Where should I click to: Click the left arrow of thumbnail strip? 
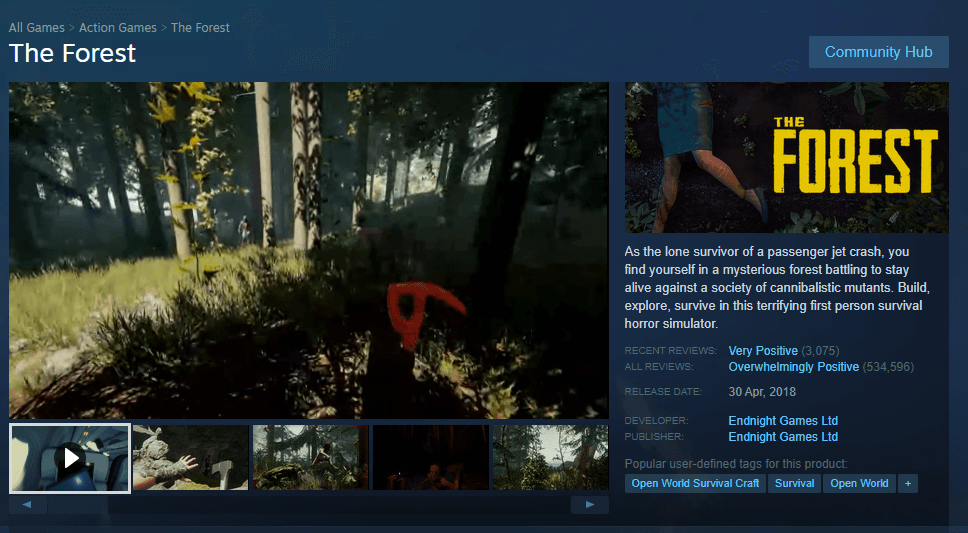pyautogui.click(x=27, y=505)
